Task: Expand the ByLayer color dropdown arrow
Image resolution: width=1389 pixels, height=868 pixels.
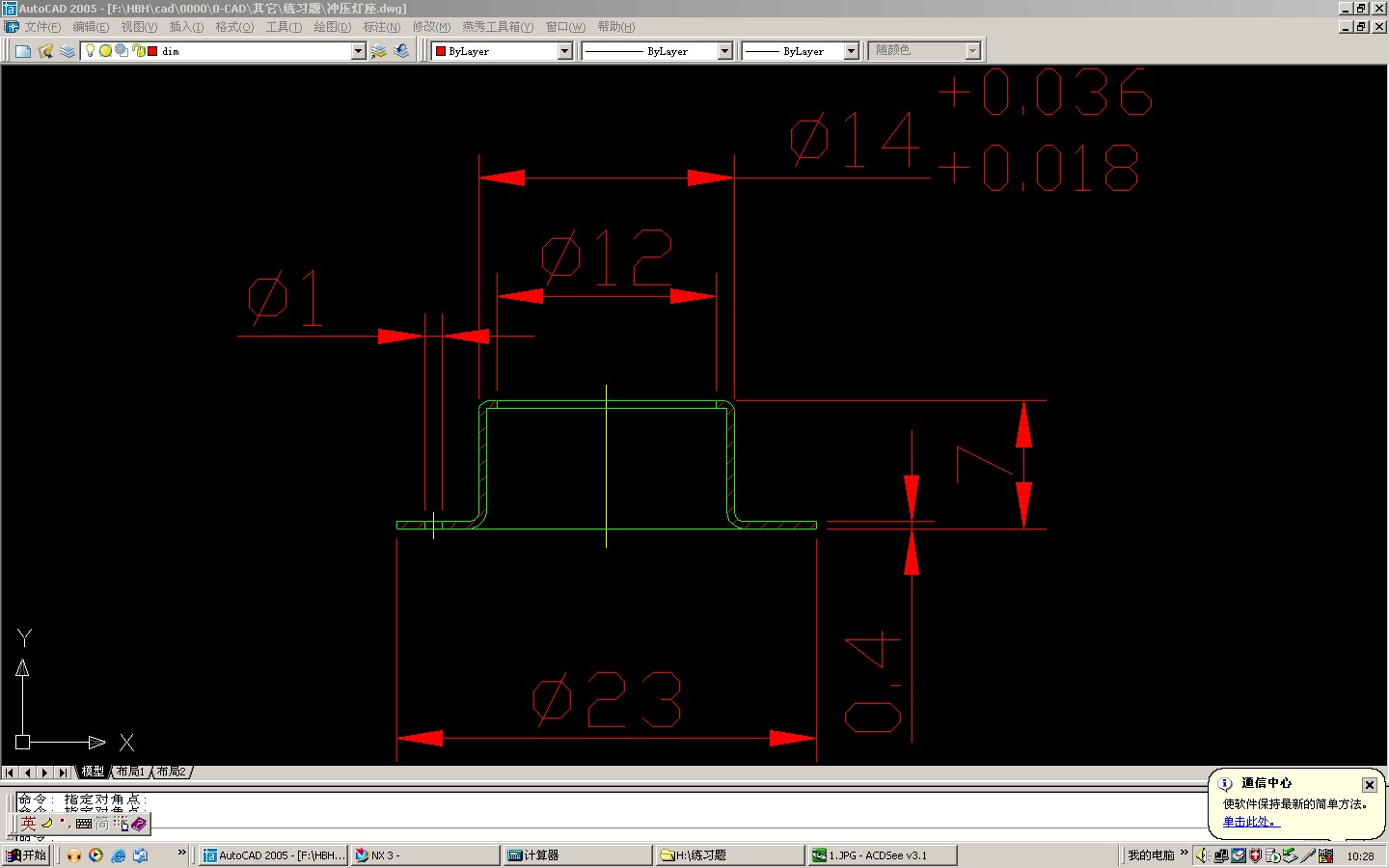Action: click(565, 51)
